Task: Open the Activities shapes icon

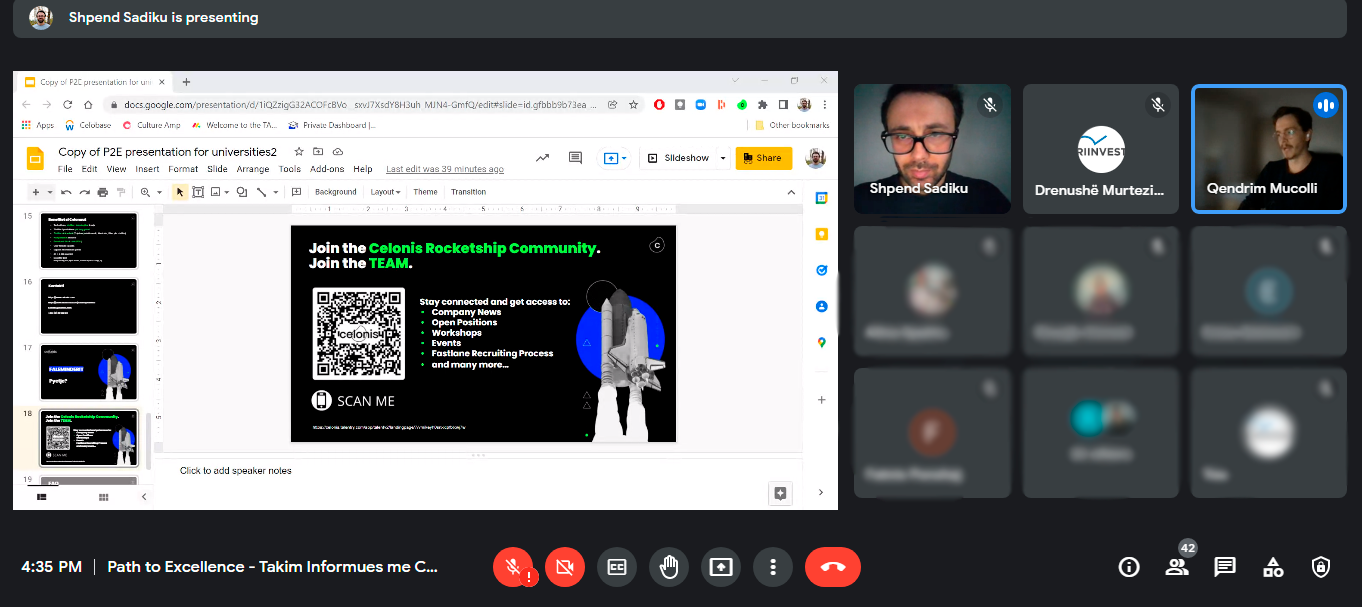Action: click(x=1273, y=567)
